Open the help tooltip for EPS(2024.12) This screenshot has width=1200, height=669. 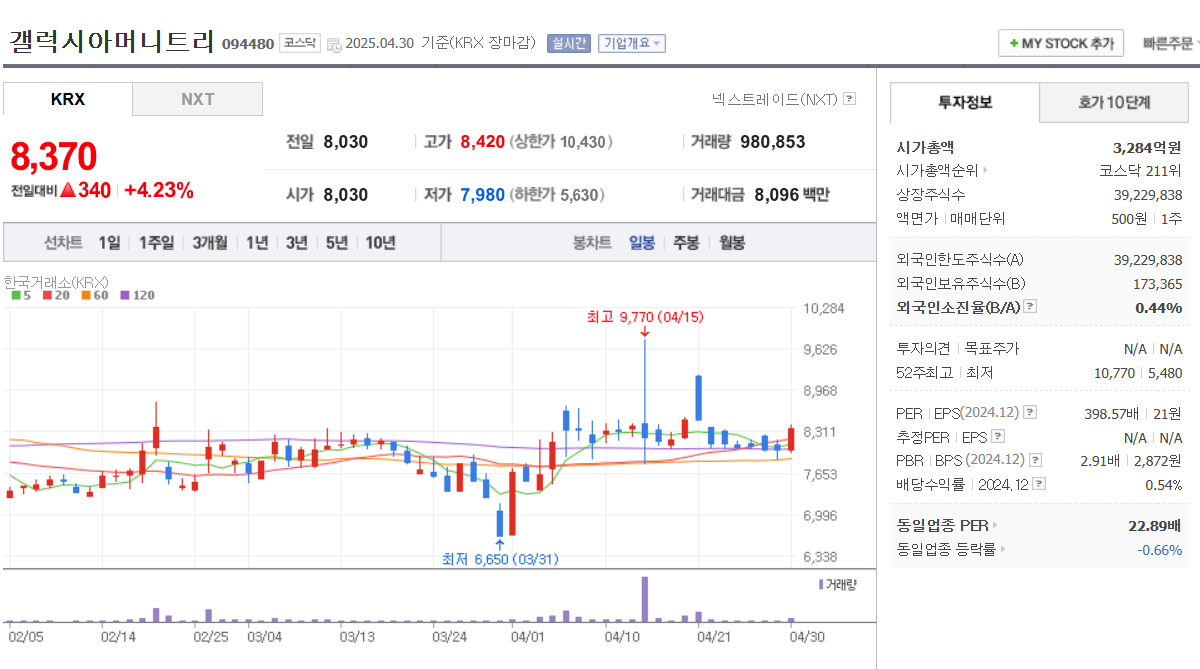[1029, 414]
